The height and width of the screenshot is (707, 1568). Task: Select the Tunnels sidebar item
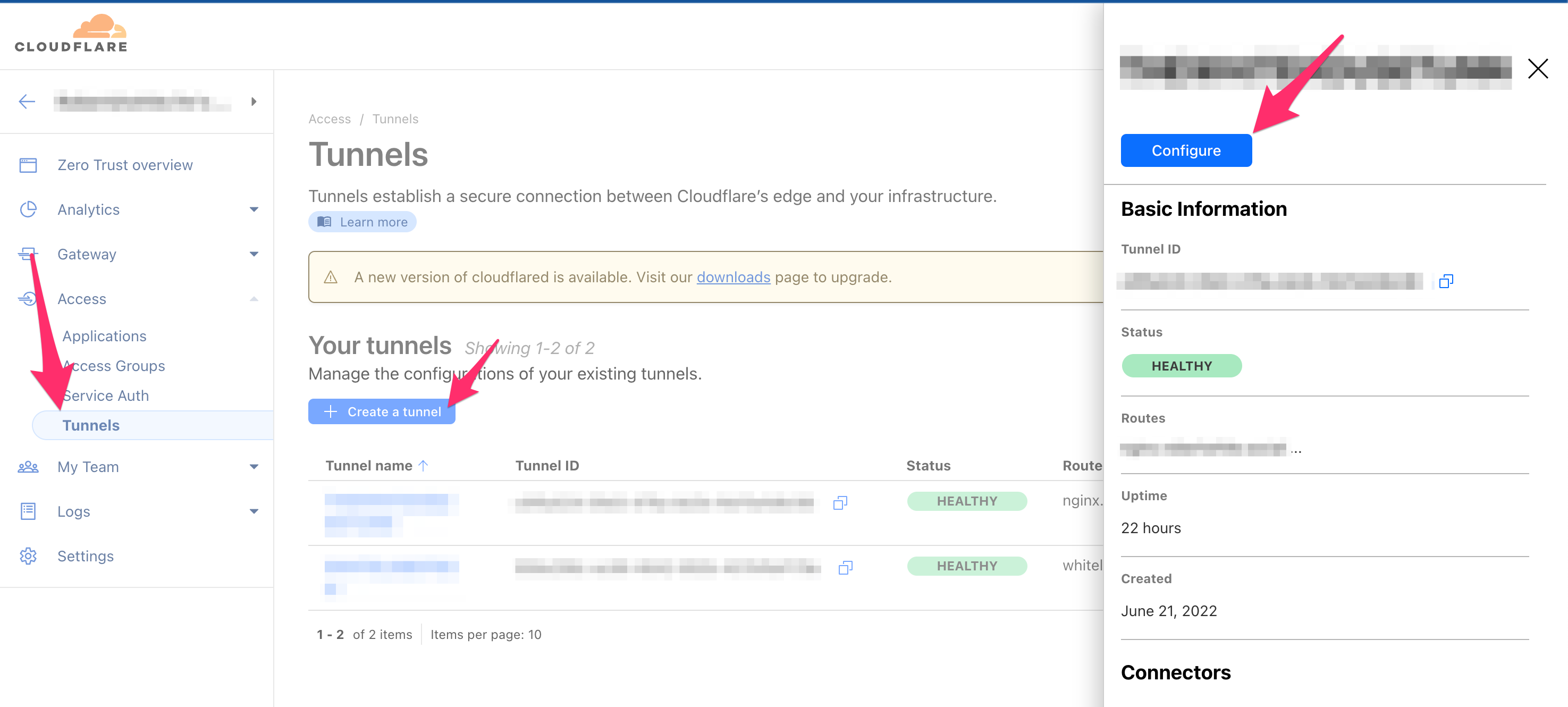(91, 425)
